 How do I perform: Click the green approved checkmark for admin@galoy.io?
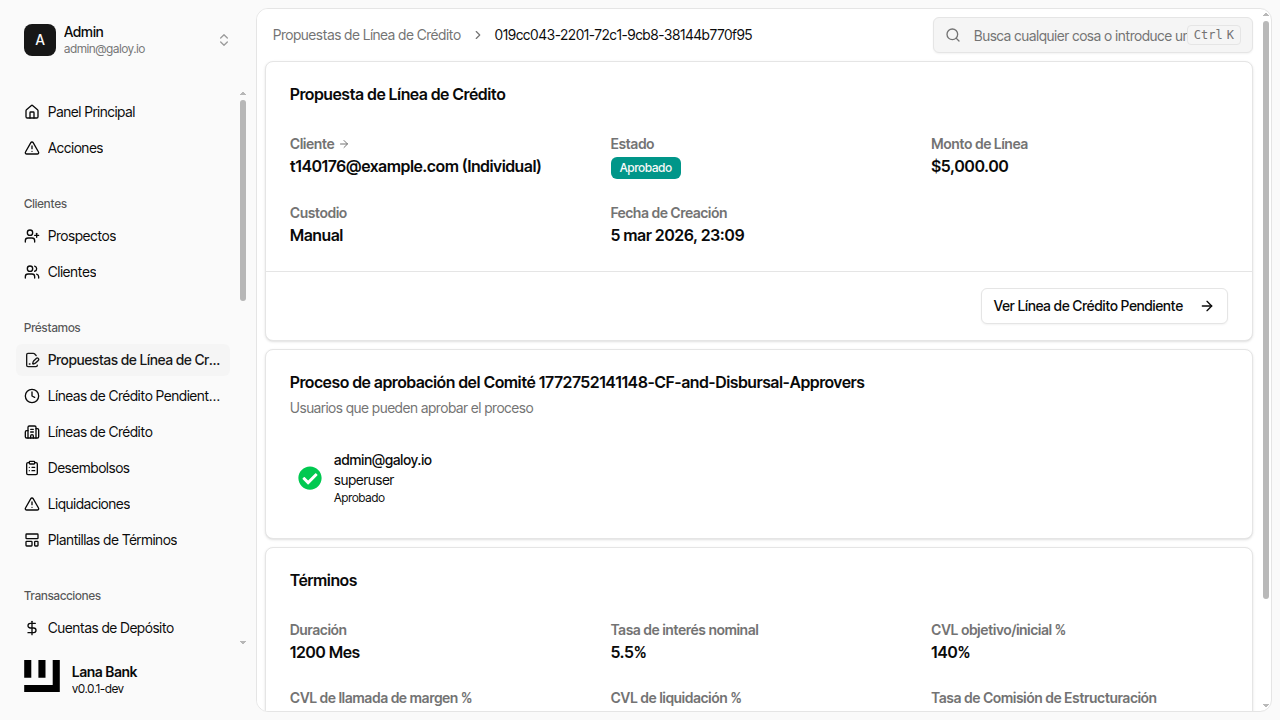click(x=310, y=478)
